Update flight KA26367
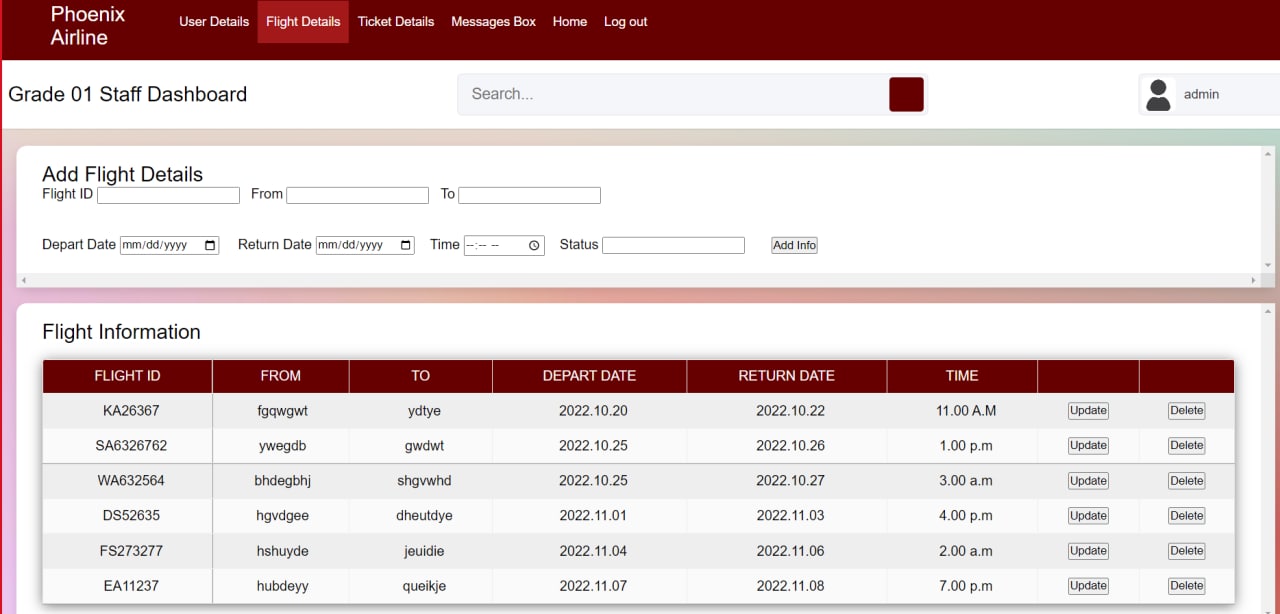 pyautogui.click(x=1088, y=411)
